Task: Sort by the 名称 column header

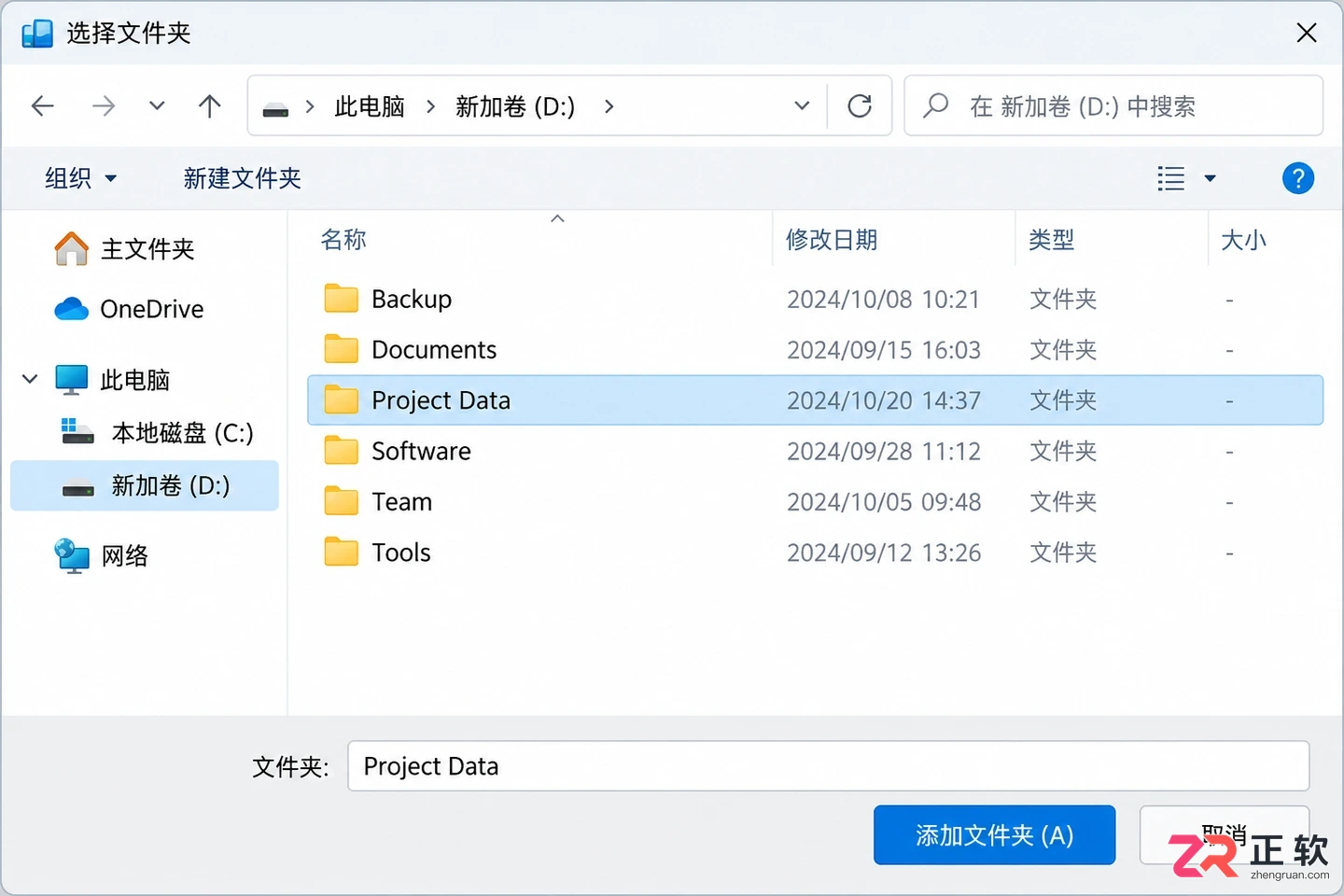Action: pyautogui.click(x=343, y=240)
